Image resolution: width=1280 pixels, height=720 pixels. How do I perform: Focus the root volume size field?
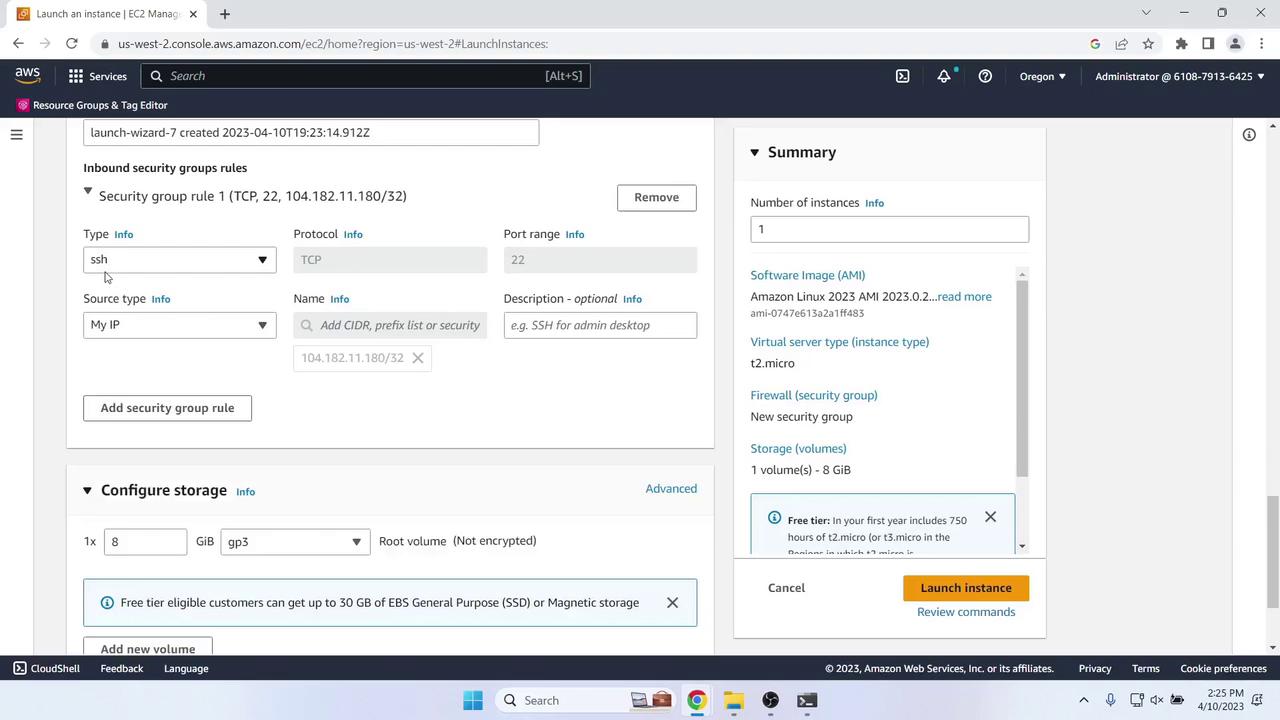[145, 542]
